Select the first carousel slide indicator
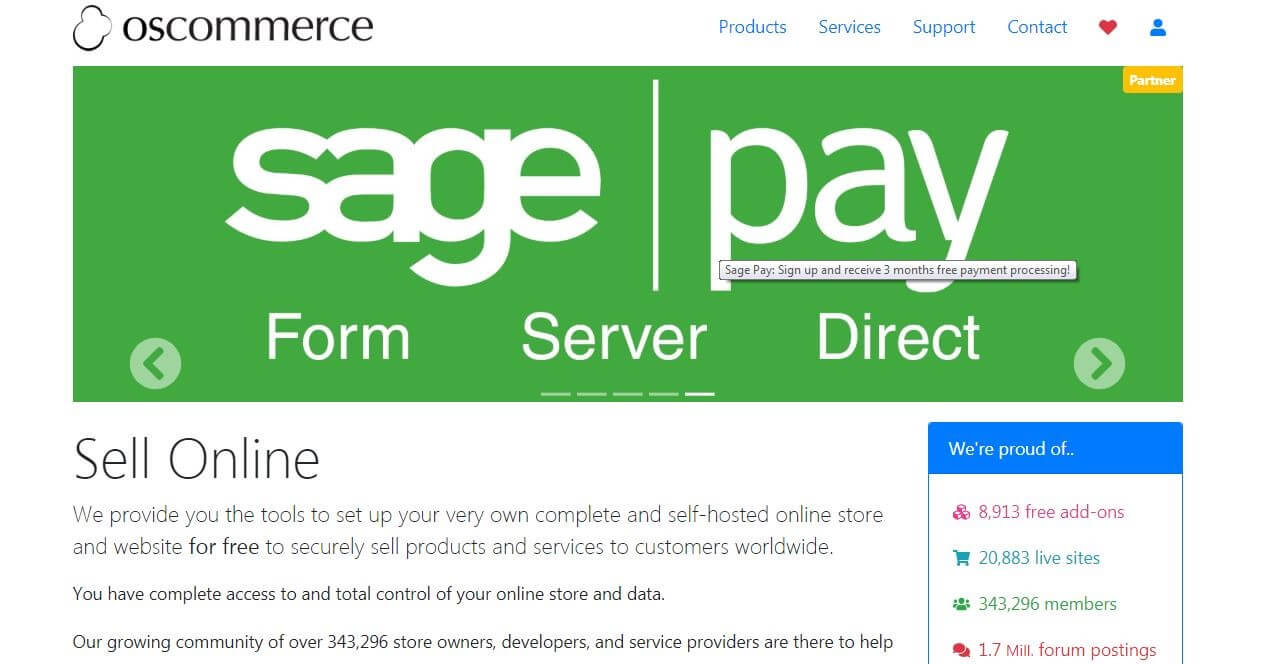Viewport: 1280px width, 664px height. [556, 394]
